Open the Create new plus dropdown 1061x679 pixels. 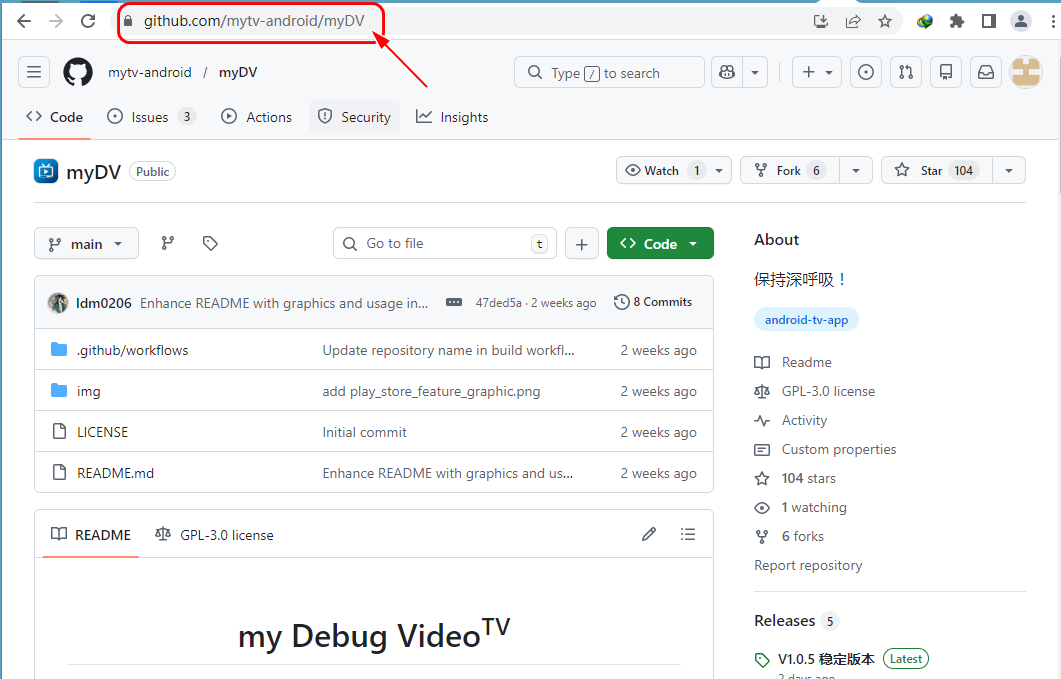tap(817, 72)
